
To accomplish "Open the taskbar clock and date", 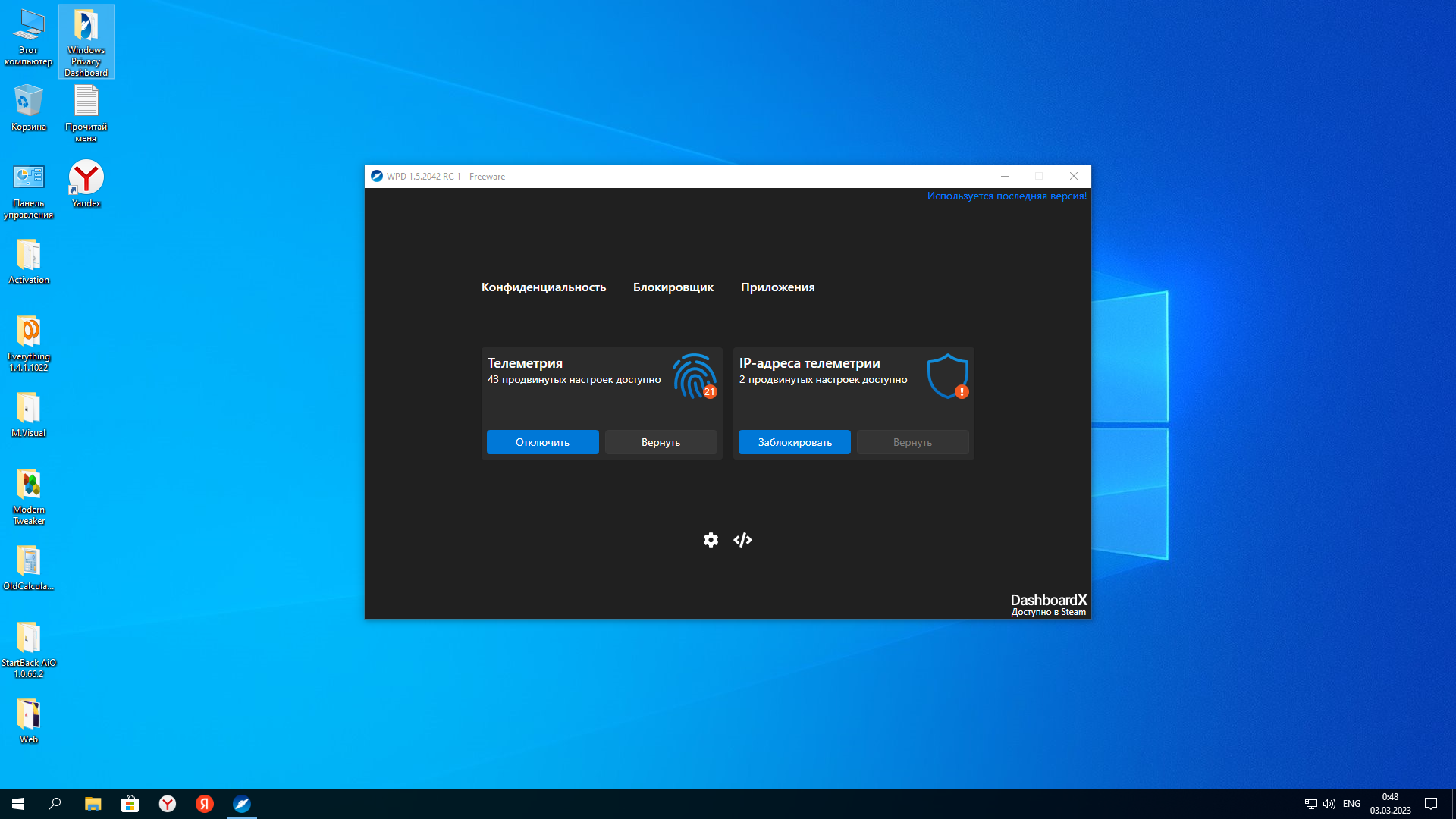I will 1390,804.
